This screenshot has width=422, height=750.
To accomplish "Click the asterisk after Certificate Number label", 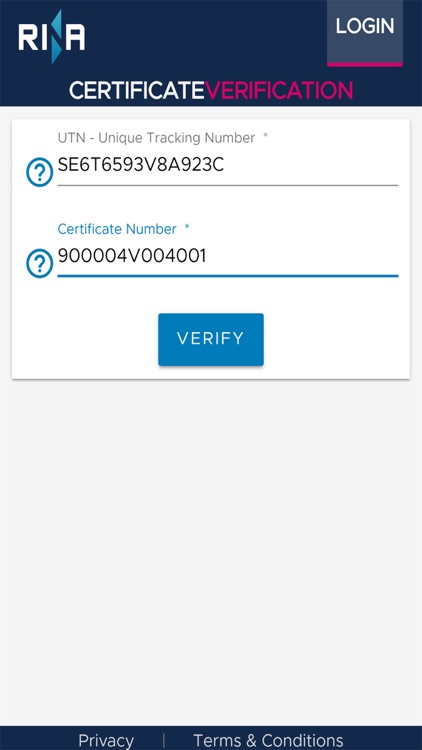I will 187,227.
